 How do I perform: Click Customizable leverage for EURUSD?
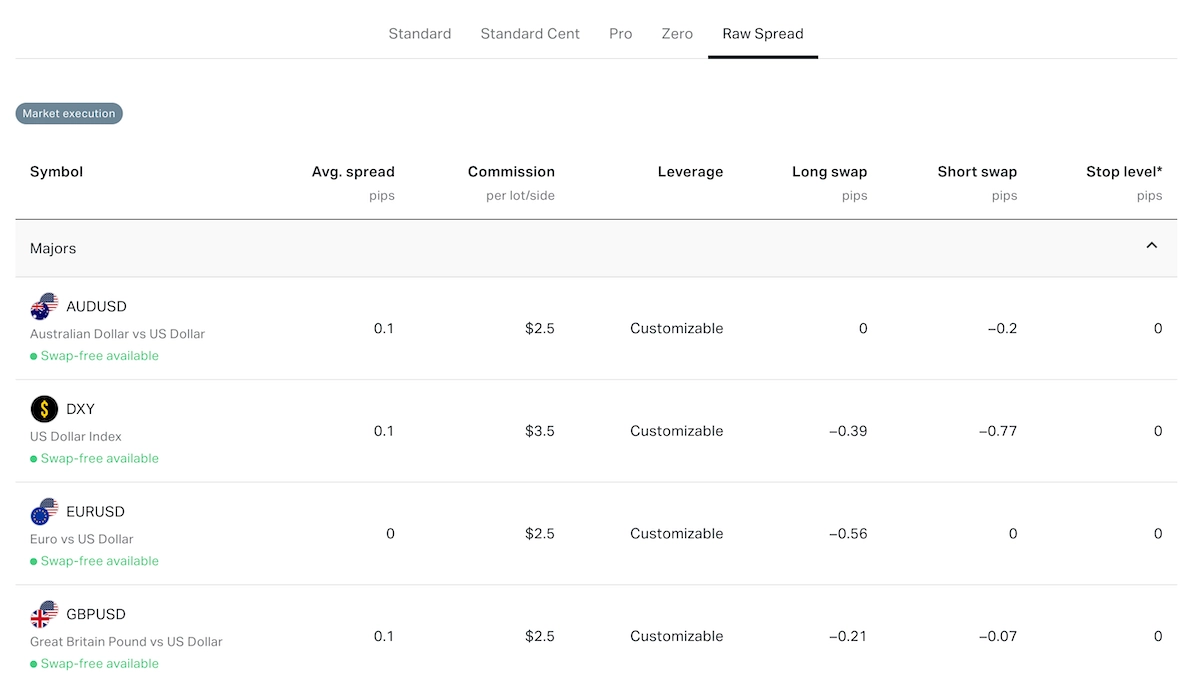tap(676, 534)
